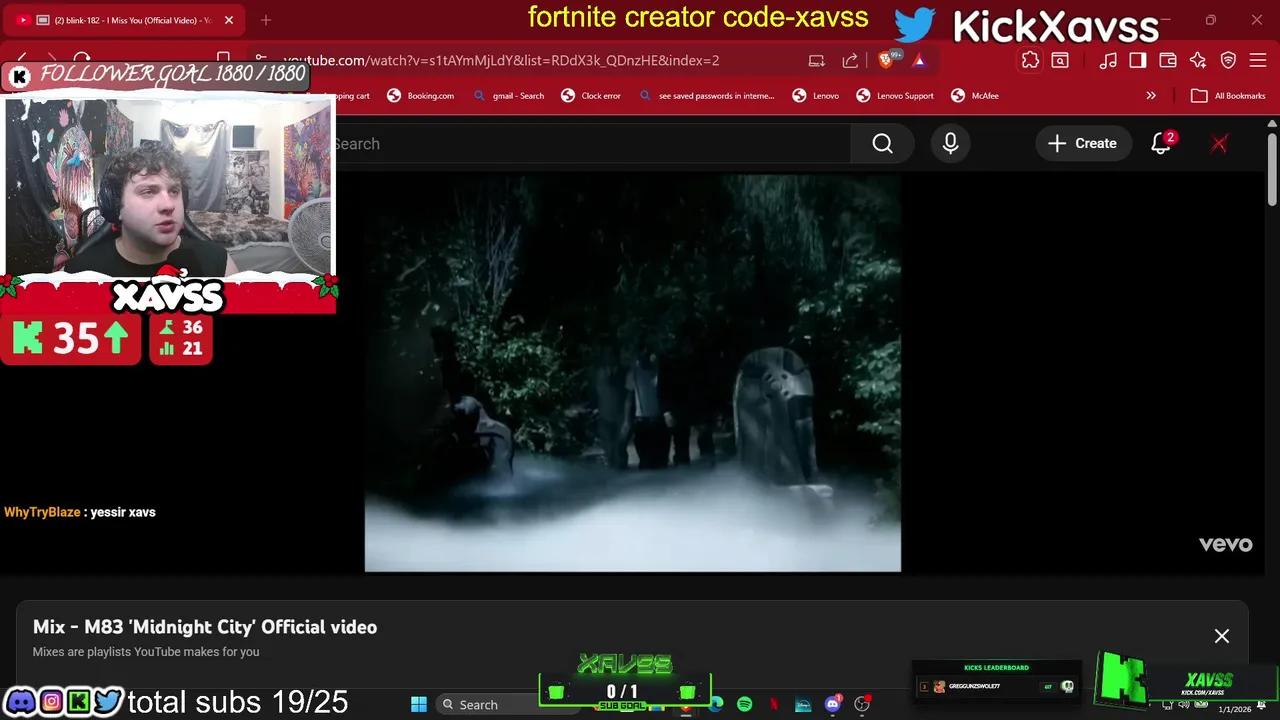Open Discord from the taskbar
Image resolution: width=1280 pixels, height=720 pixels.
tap(833, 705)
